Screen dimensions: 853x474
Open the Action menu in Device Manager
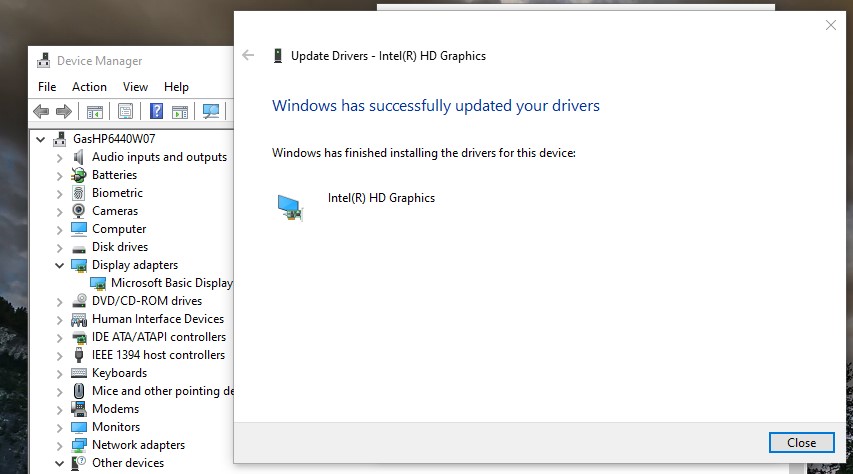tap(89, 87)
